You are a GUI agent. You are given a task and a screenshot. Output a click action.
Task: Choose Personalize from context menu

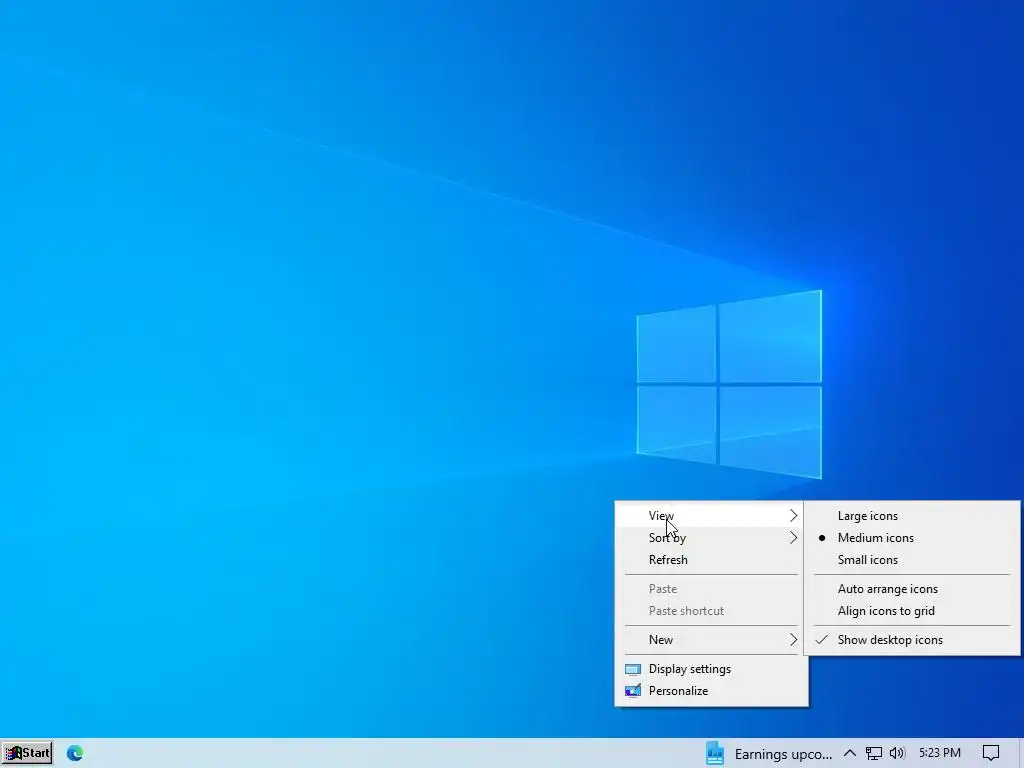point(711,691)
